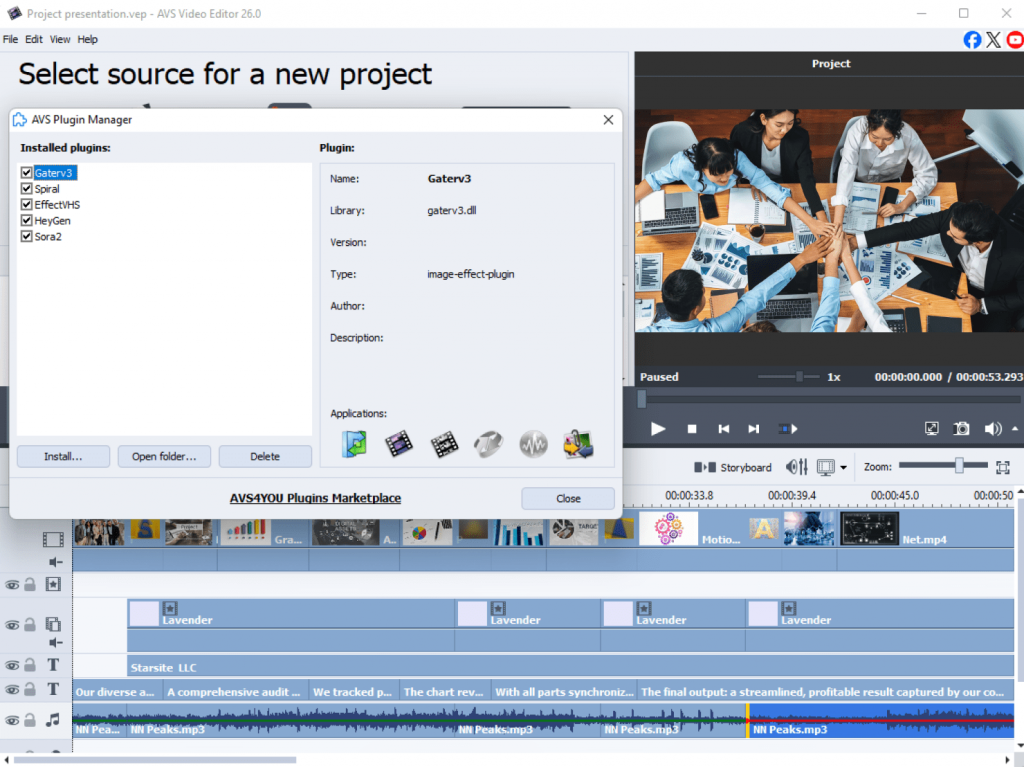The height and width of the screenshot is (767, 1024).
Task: Hide the video overlay track with eye icon
Action: 12,625
